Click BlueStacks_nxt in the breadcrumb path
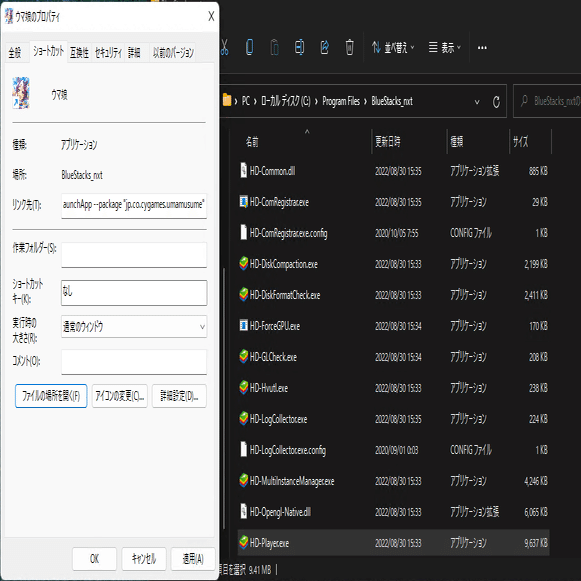 click(392, 101)
